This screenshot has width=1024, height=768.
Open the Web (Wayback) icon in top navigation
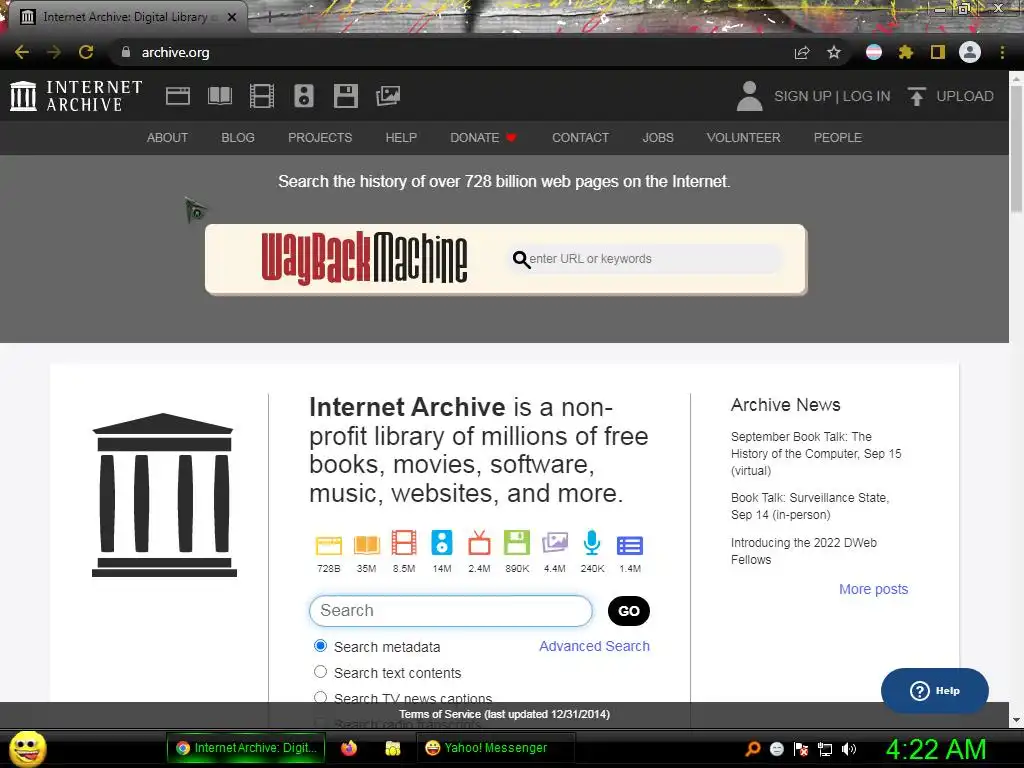tap(178, 96)
